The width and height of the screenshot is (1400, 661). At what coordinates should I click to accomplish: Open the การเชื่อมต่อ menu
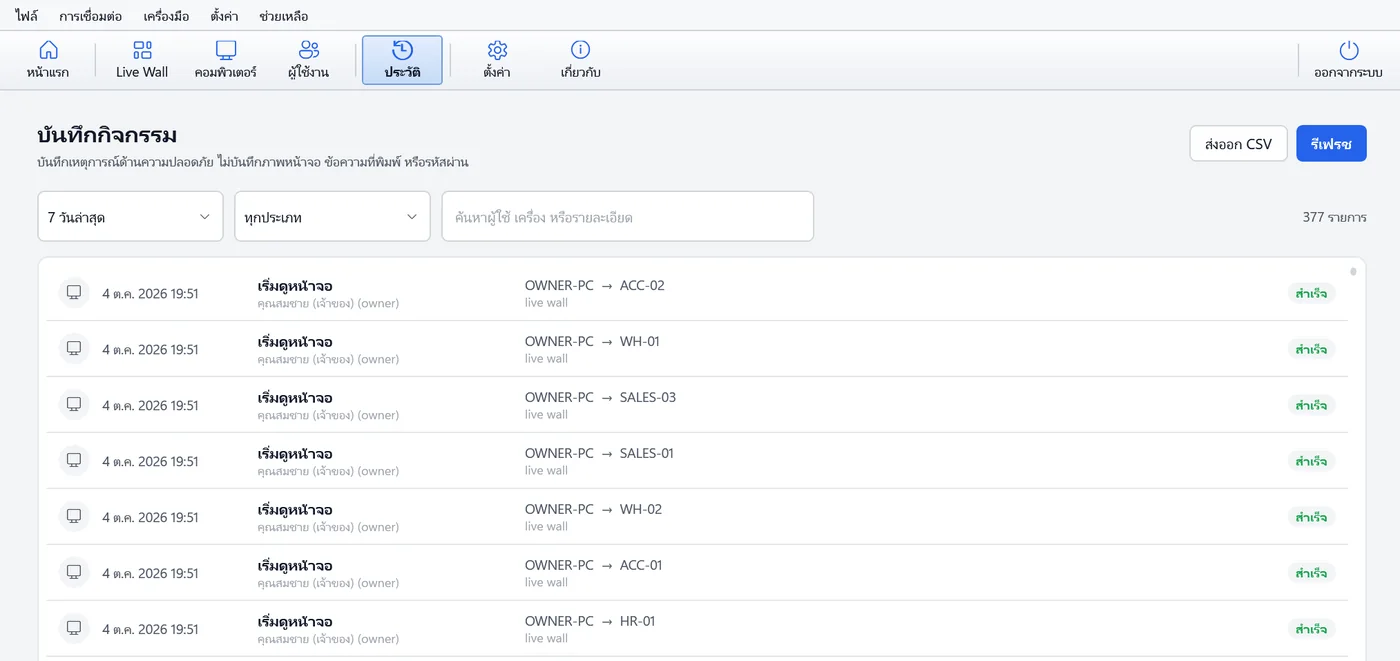[x=91, y=16]
